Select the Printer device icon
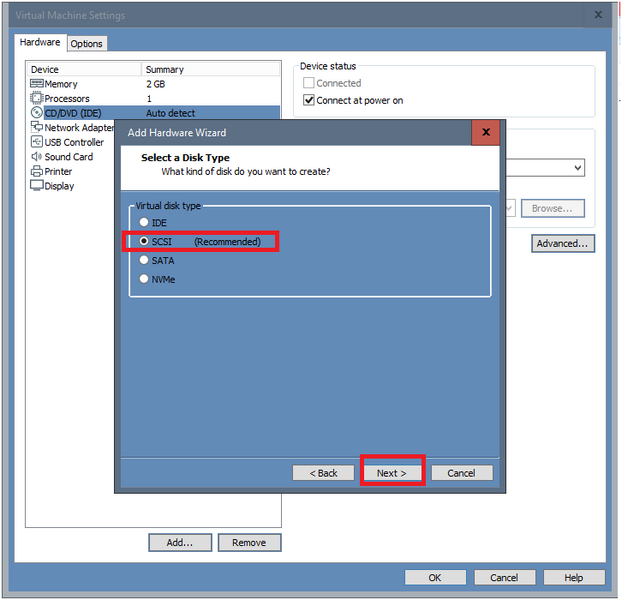 (x=37, y=171)
